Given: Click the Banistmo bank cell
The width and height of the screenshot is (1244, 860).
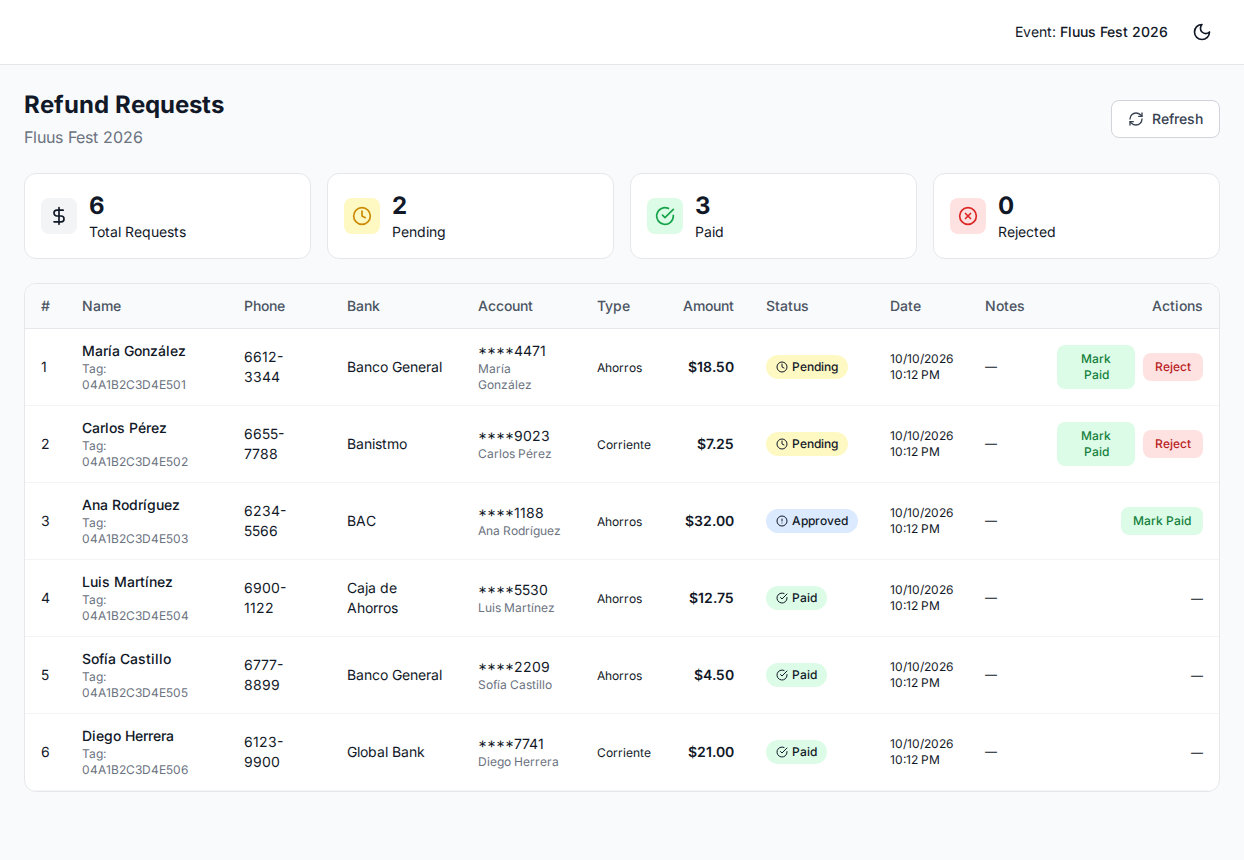Looking at the screenshot, I should pos(377,444).
